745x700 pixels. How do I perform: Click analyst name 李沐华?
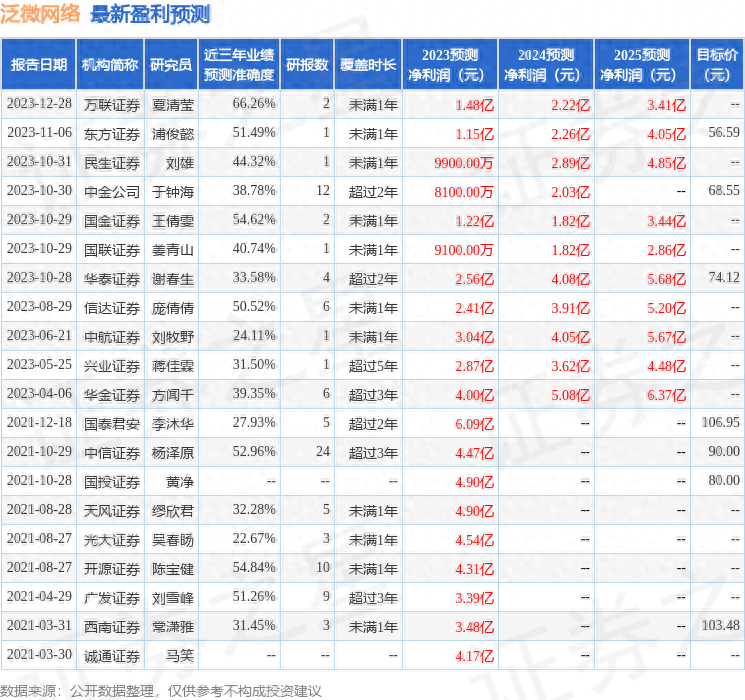pyautogui.click(x=171, y=424)
